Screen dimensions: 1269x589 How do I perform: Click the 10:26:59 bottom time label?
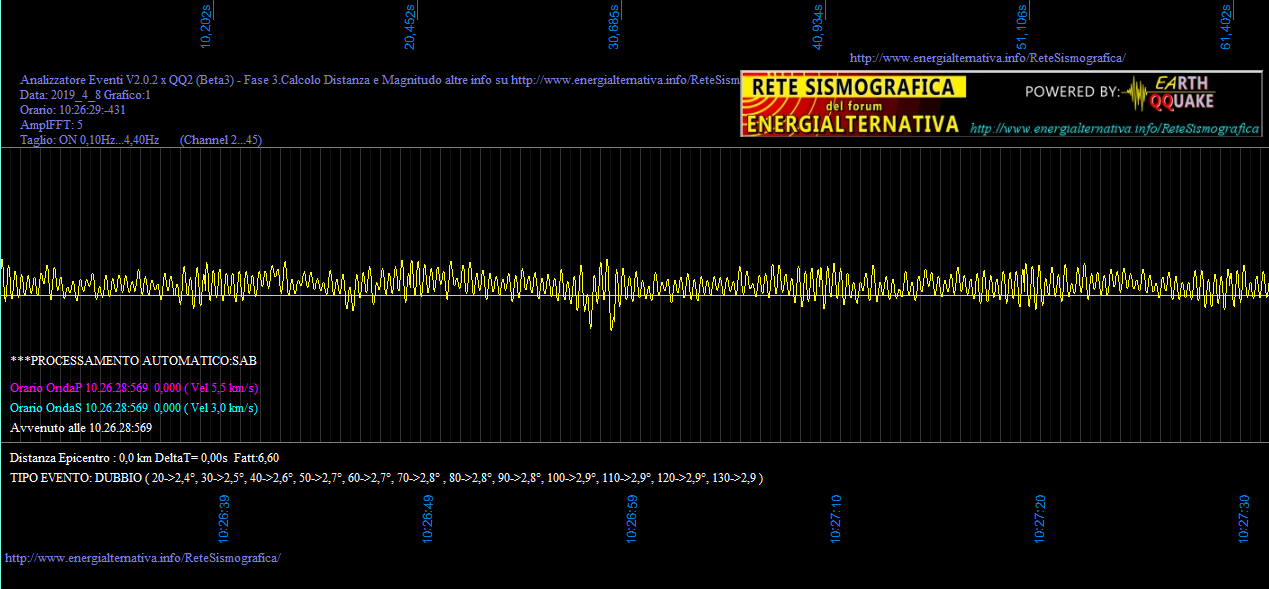tap(632, 519)
